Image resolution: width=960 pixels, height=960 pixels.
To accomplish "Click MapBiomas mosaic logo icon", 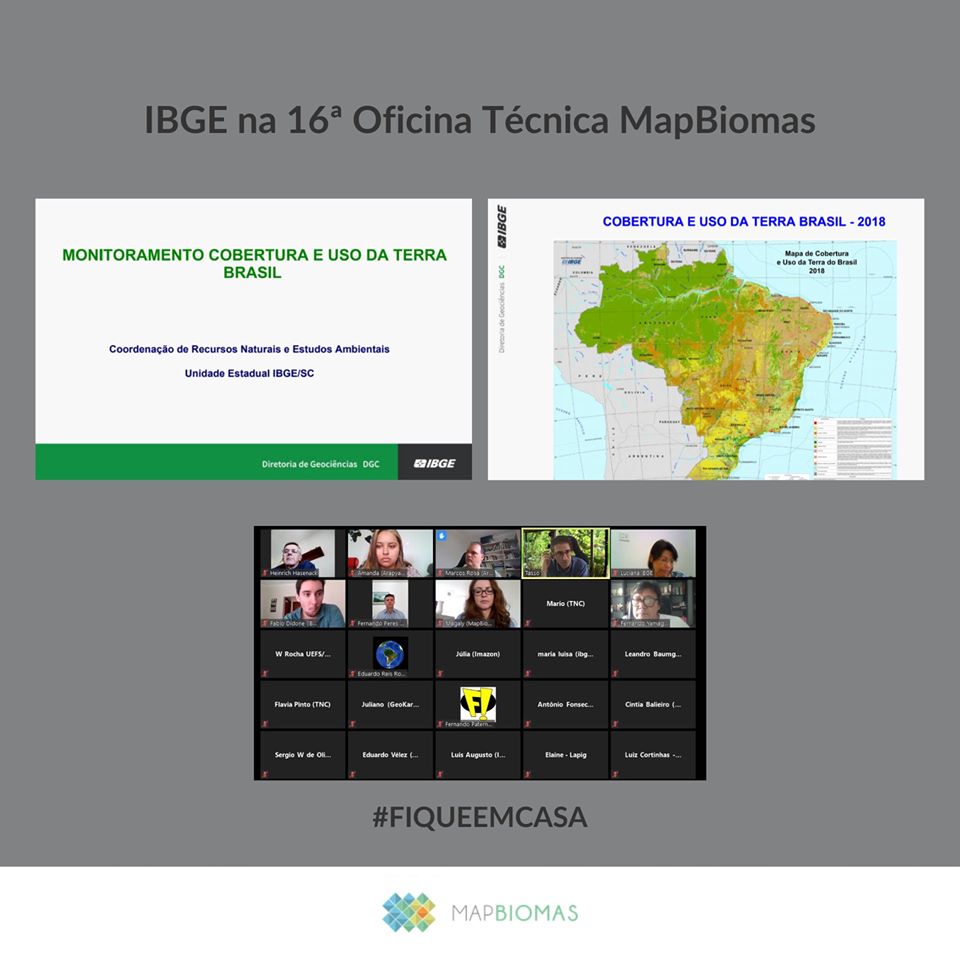I will pyautogui.click(x=409, y=912).
